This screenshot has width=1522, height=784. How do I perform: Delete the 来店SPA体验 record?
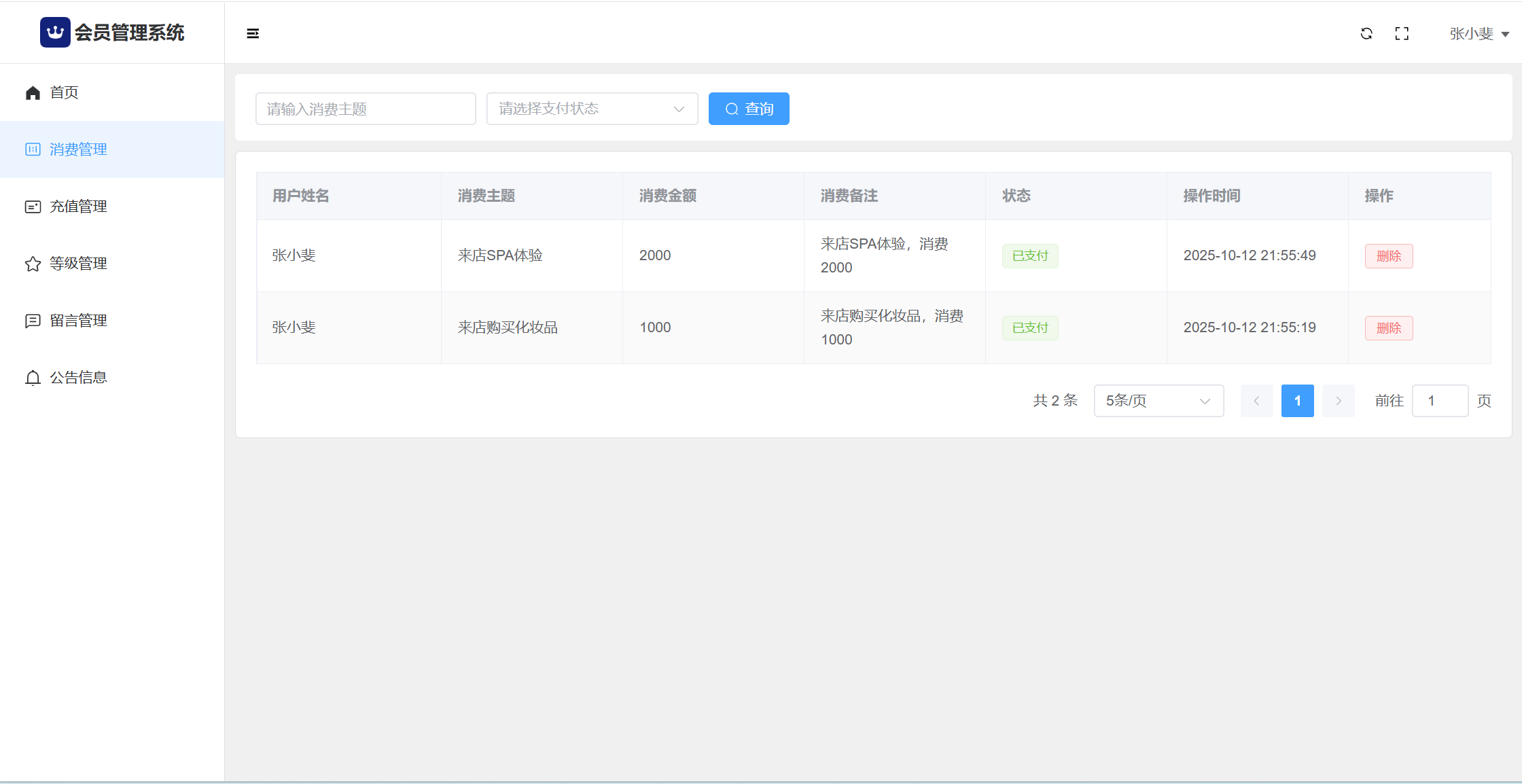[1389, 256]
